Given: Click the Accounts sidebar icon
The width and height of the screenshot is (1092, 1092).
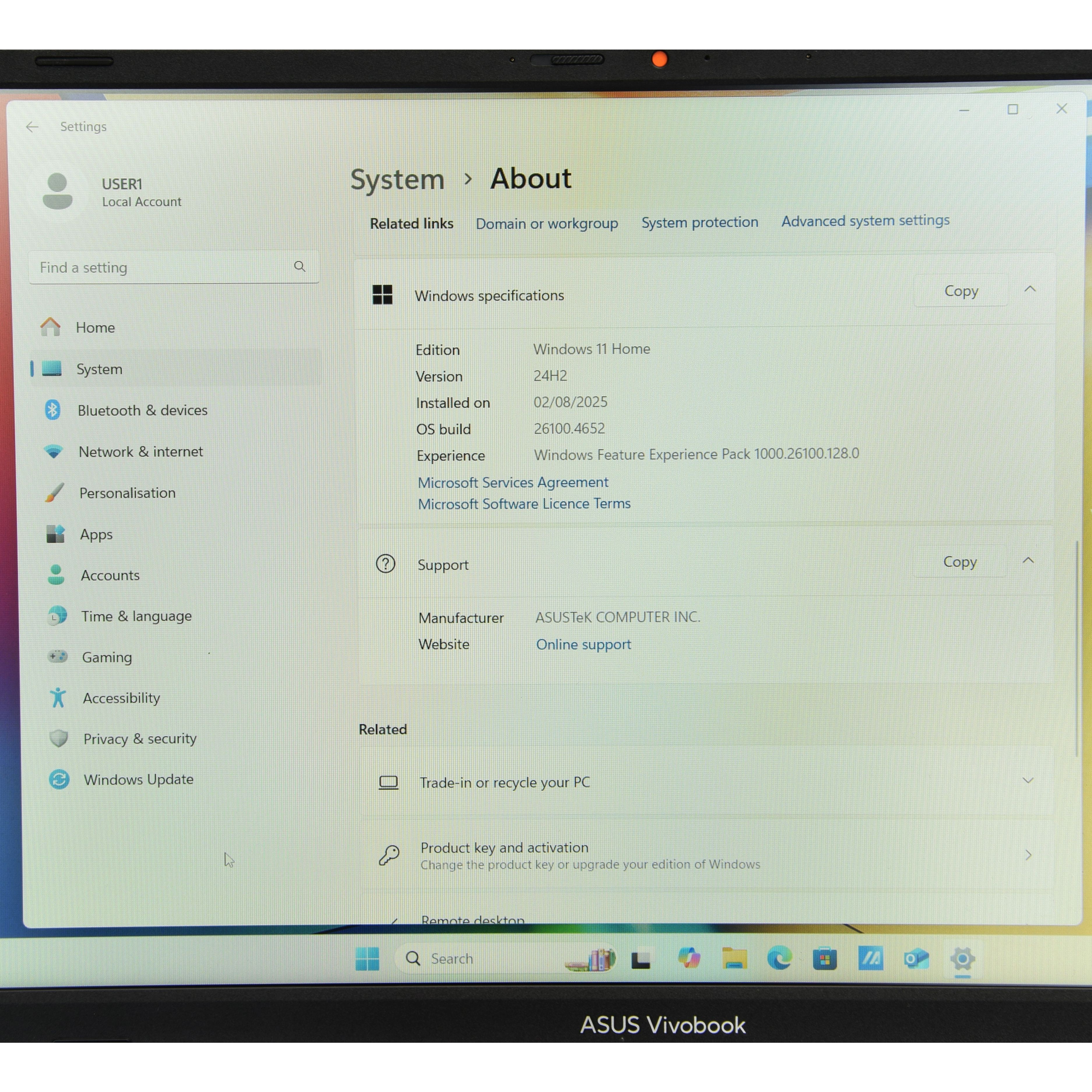Looking at the screenshot, I should click(x=56, y=575).
